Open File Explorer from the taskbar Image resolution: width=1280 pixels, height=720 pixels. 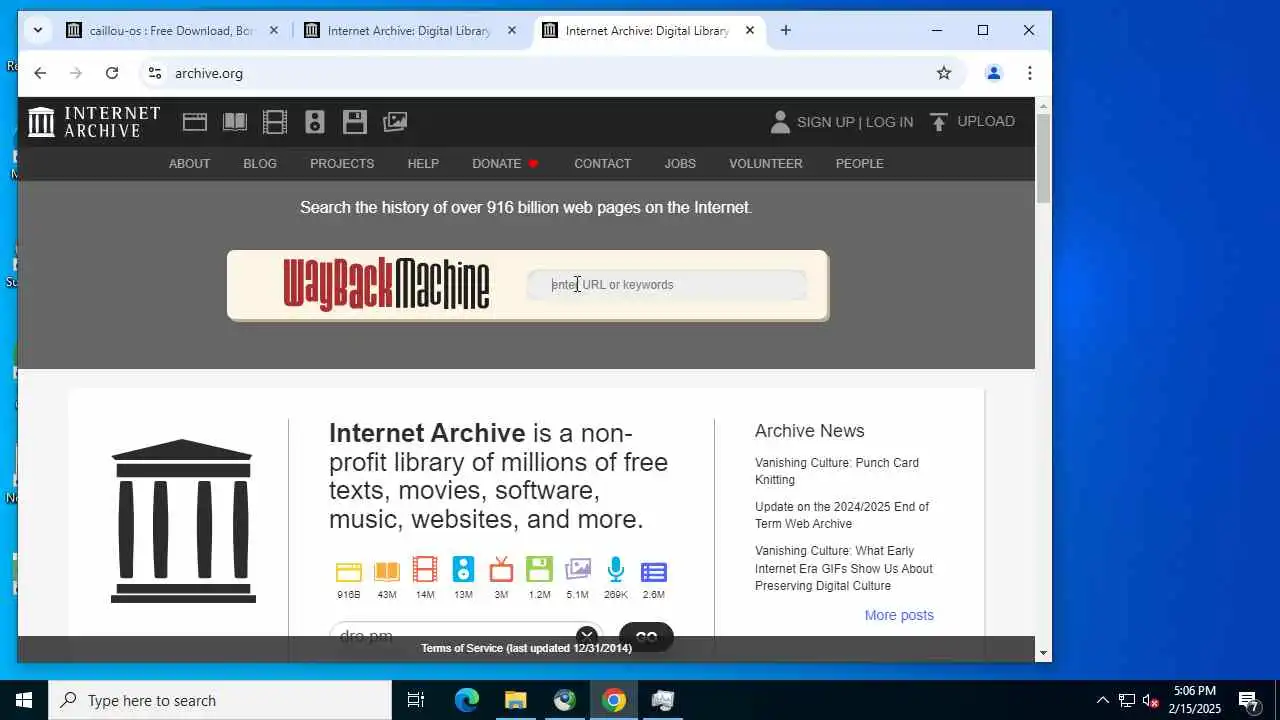point(515,700)
